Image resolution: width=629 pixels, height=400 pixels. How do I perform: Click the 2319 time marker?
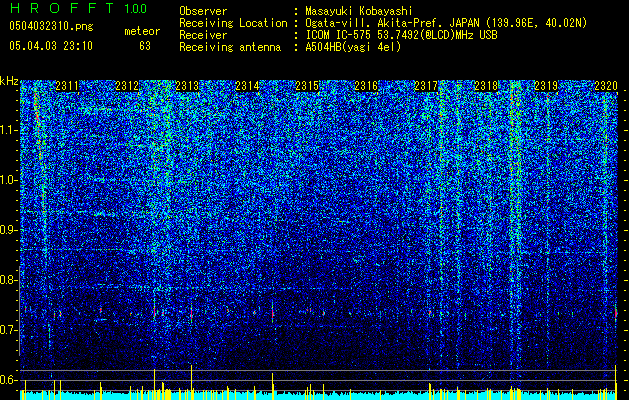546,86
